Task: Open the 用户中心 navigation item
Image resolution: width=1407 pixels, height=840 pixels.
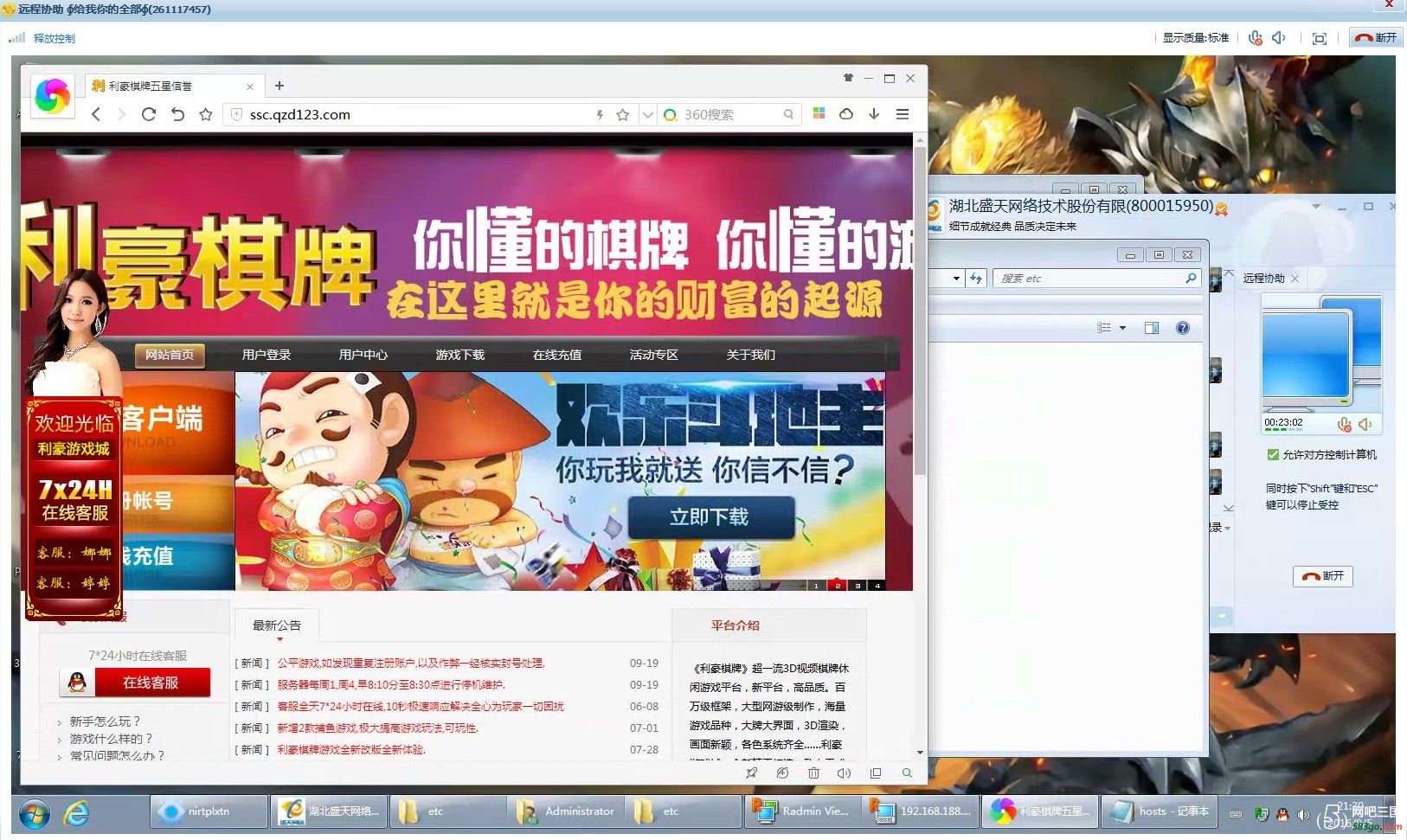Action: point(363,355)
